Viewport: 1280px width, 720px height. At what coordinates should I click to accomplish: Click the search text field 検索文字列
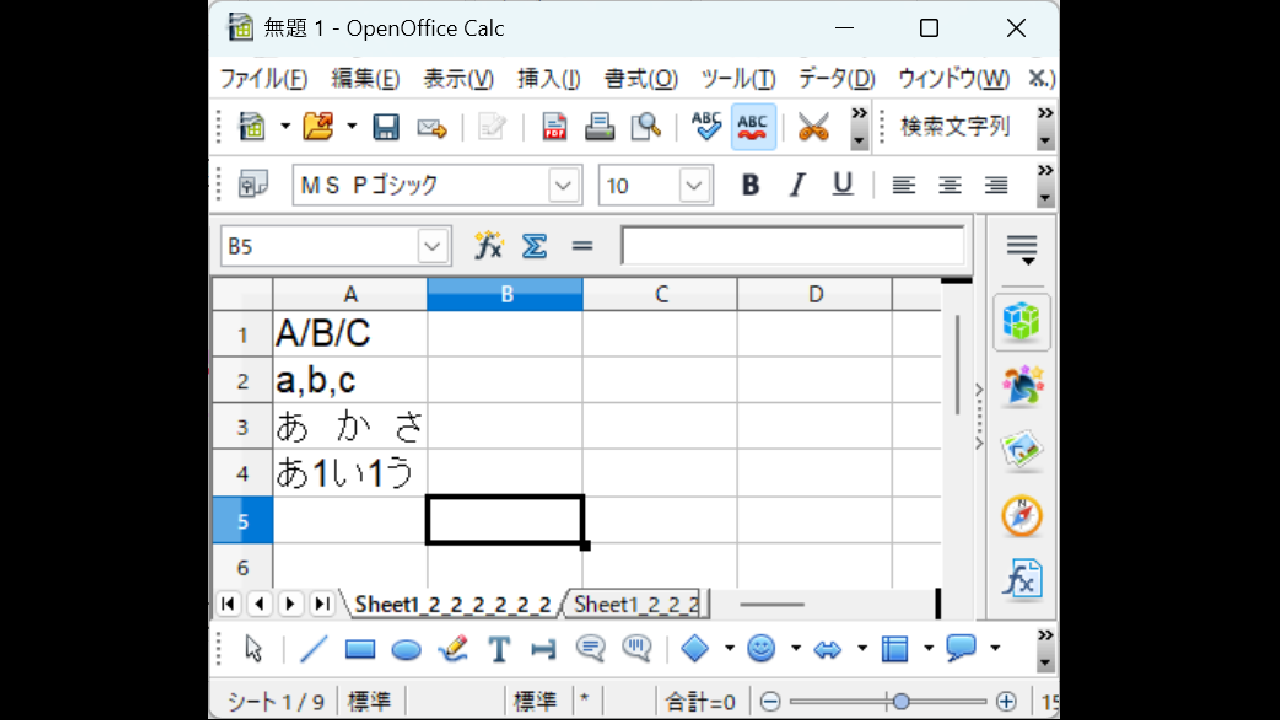pos(957,127)
